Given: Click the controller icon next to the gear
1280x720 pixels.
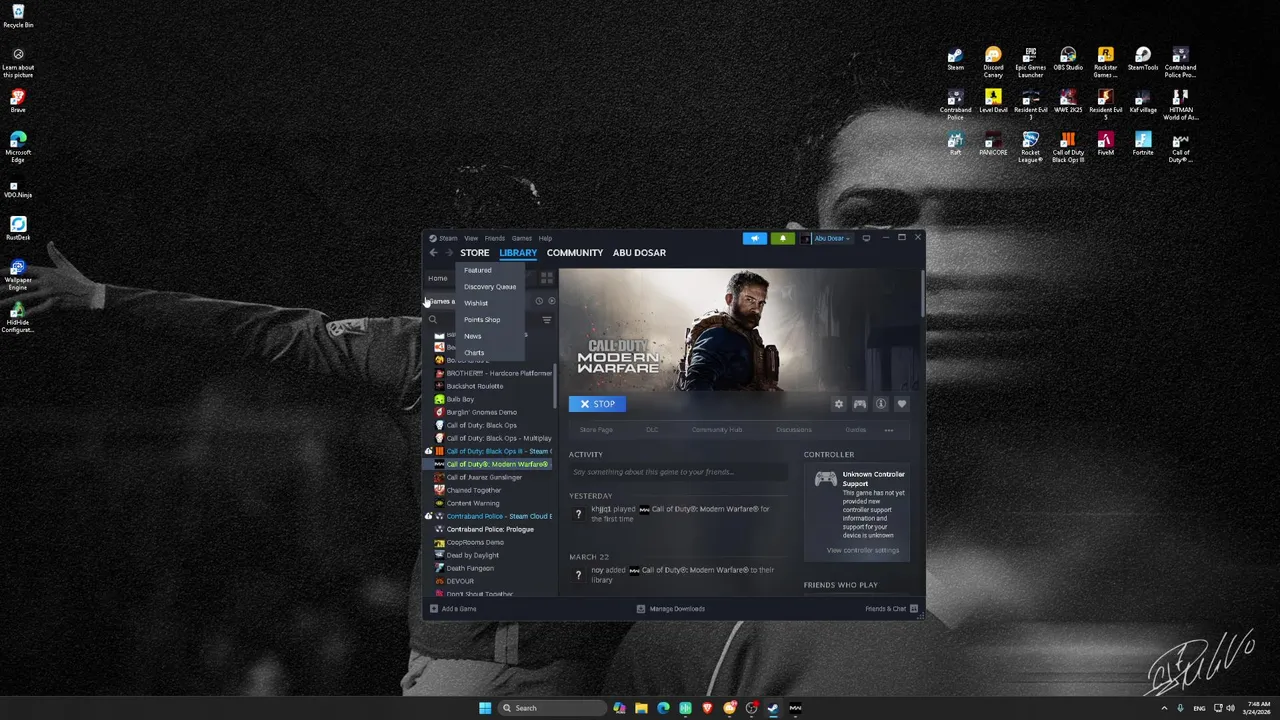Looking at the screenshot, I should pos(859,404).
